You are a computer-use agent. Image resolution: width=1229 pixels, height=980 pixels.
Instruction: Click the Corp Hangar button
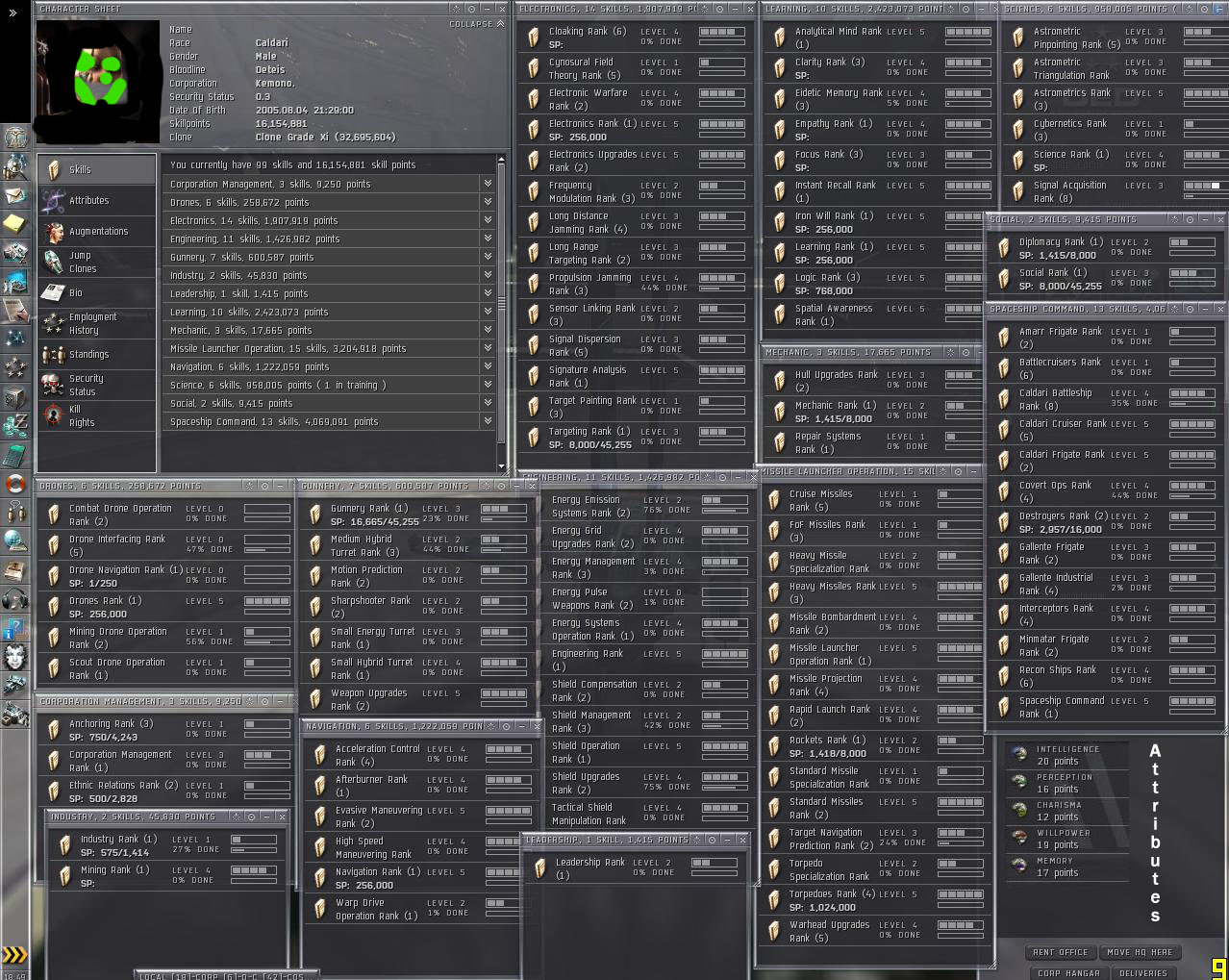click(x=1068, y=973)
